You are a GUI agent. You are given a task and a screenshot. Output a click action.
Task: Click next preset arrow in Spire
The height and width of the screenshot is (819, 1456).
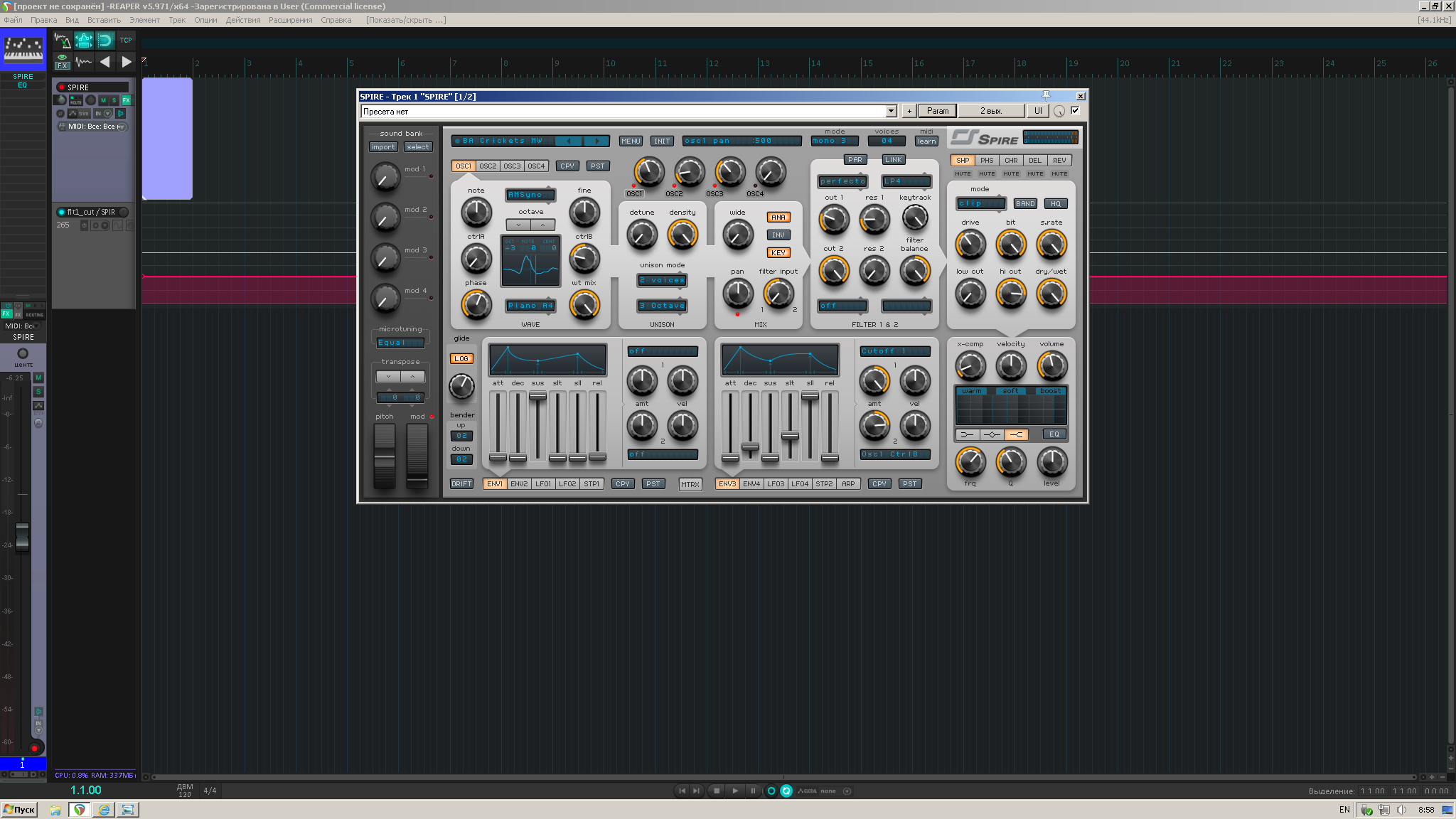click(x=596, y=141)
